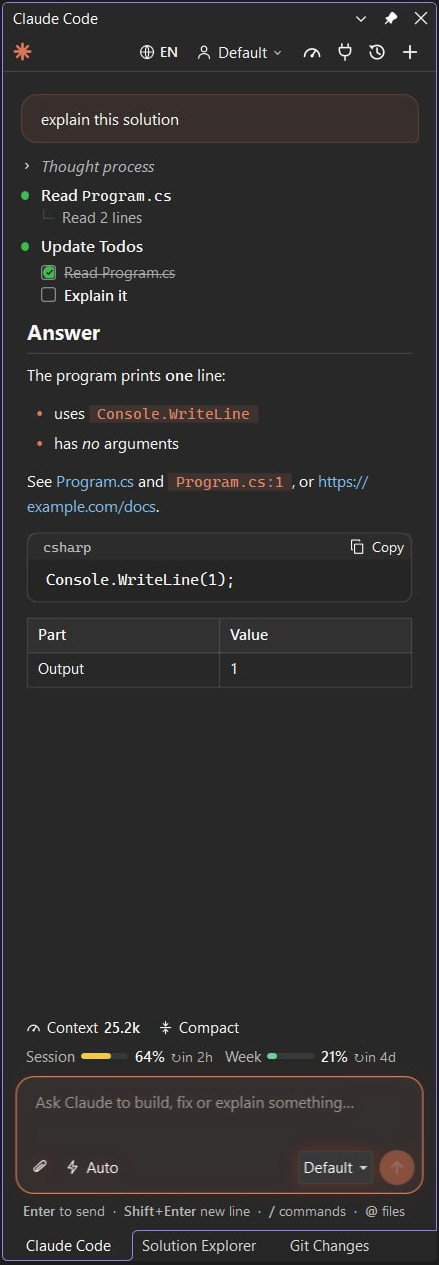Open the Default profile dropdown
The height and width of the screenshot is (1265, 439).
[239, 52]
